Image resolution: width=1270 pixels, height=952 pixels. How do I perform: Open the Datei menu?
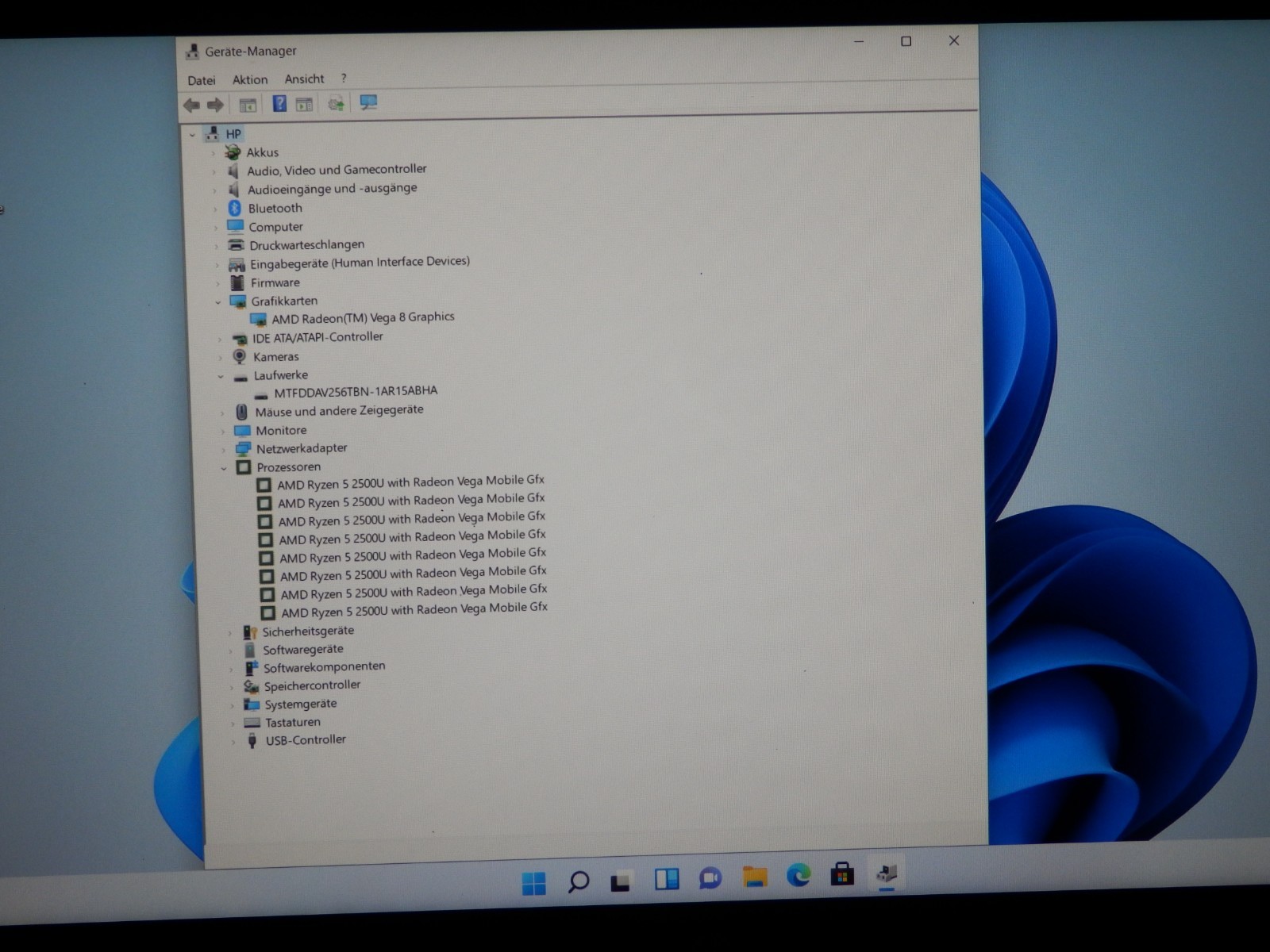coord(202,80)
